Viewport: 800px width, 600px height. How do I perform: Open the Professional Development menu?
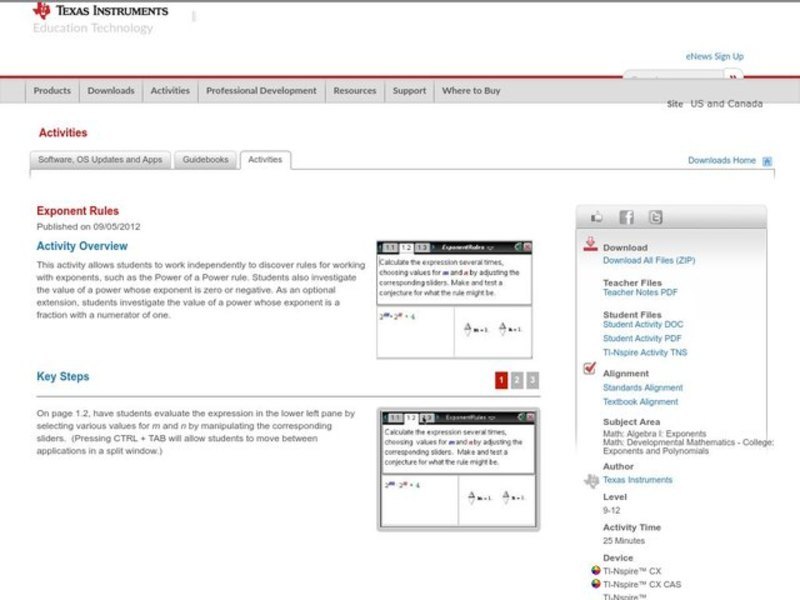(261, 91)
